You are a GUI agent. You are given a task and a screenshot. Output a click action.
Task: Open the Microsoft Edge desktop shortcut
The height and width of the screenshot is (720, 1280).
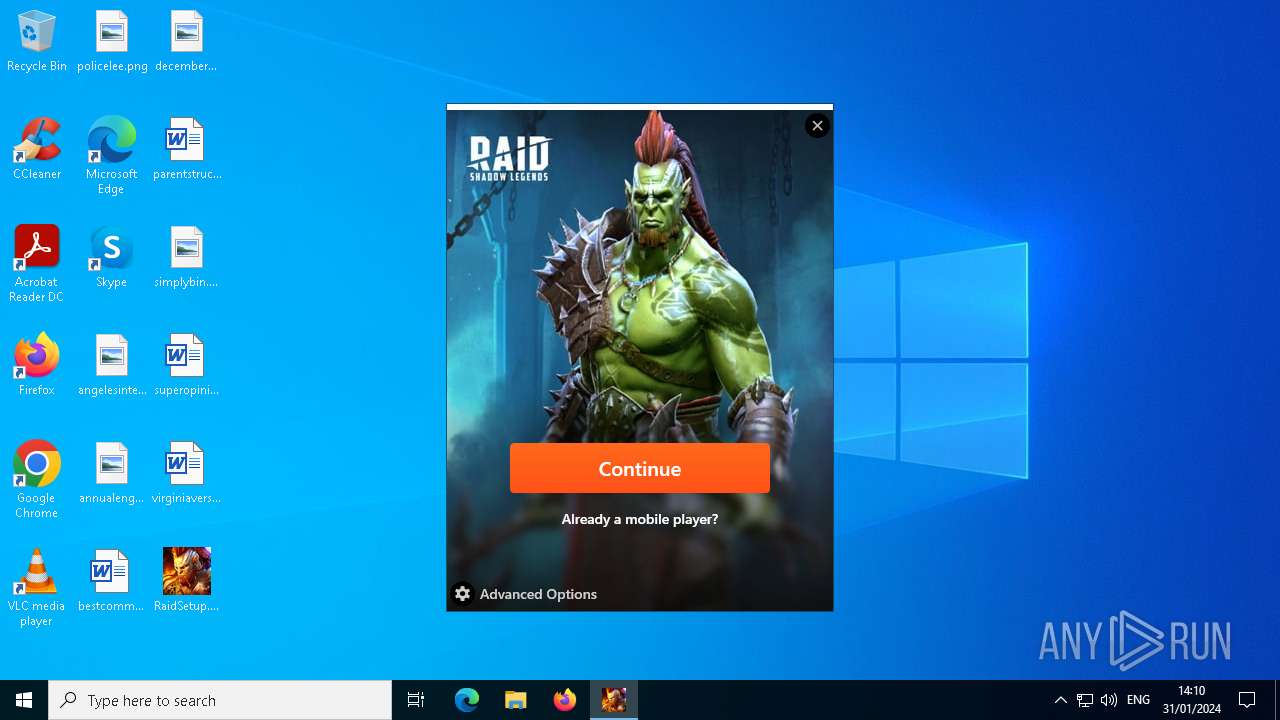(x=112, y=156)
